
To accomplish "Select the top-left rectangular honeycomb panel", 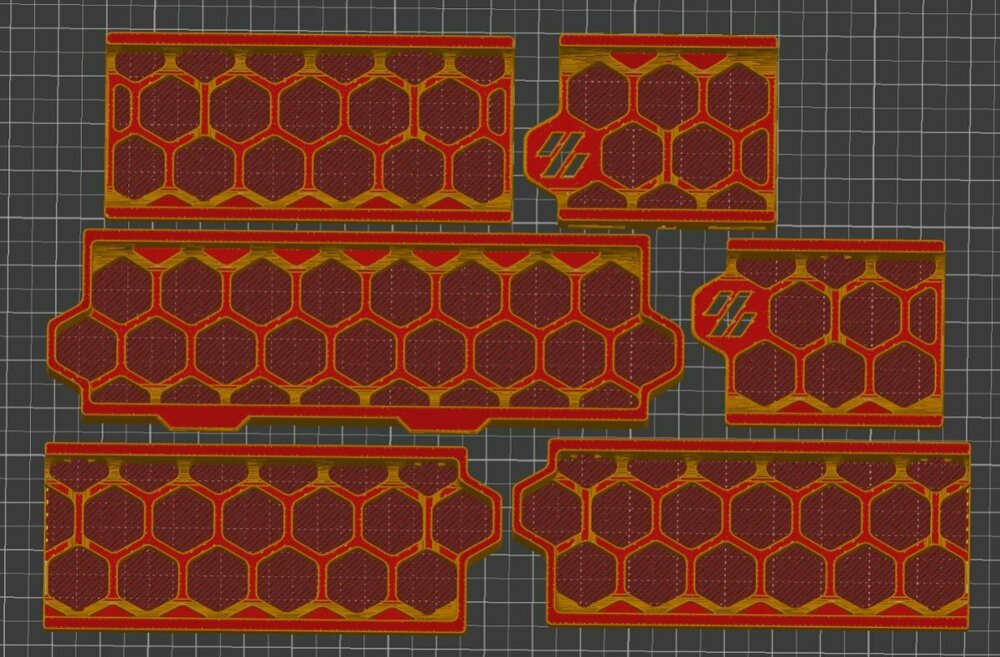I will [309, 128].
